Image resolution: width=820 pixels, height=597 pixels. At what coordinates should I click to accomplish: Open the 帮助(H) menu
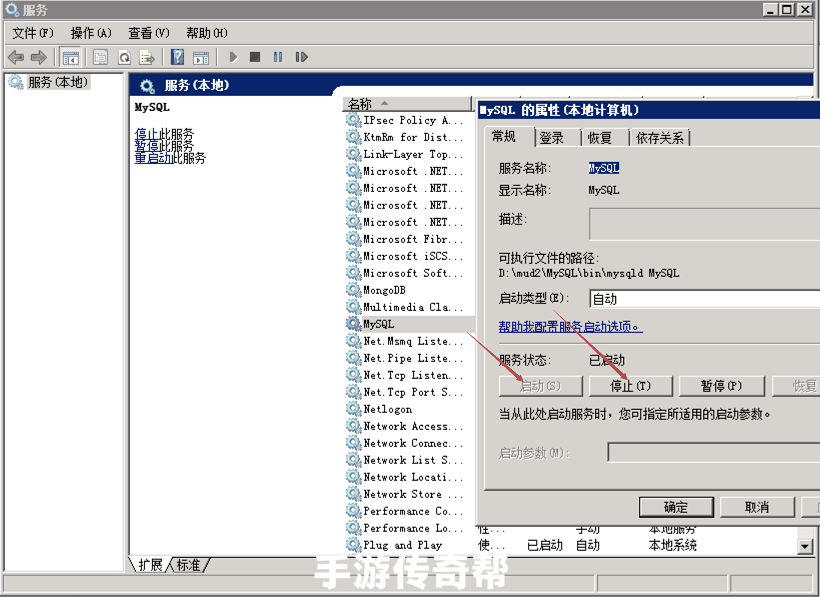tap(207, 33)
